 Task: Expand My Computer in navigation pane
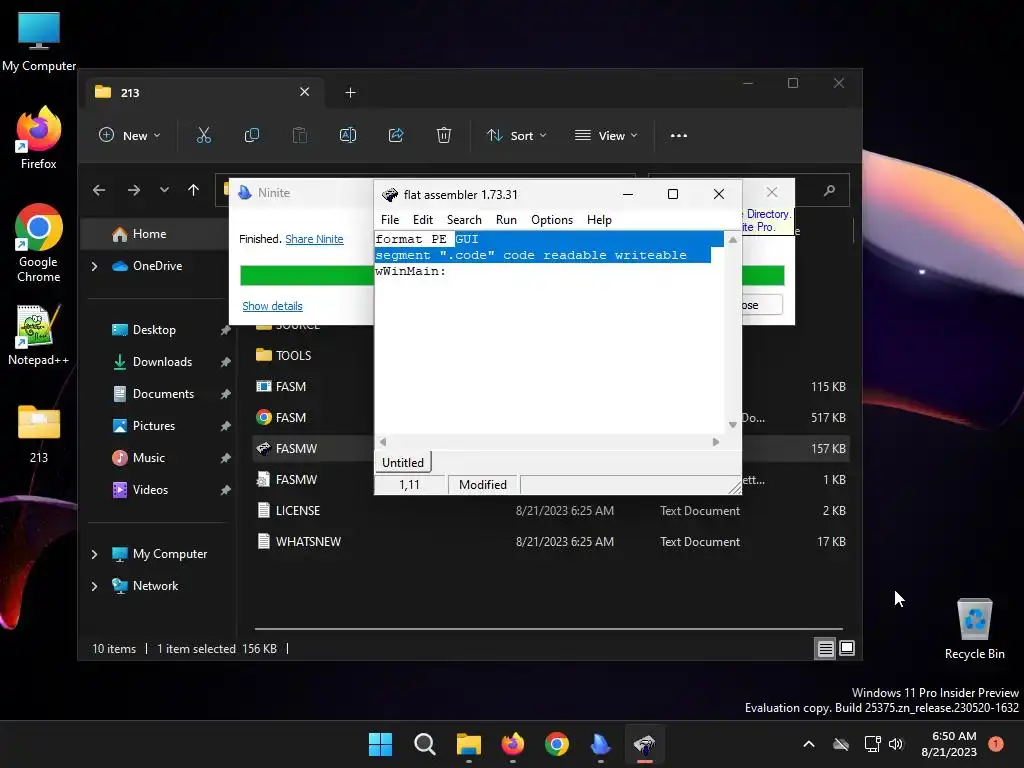click(95, 554)
